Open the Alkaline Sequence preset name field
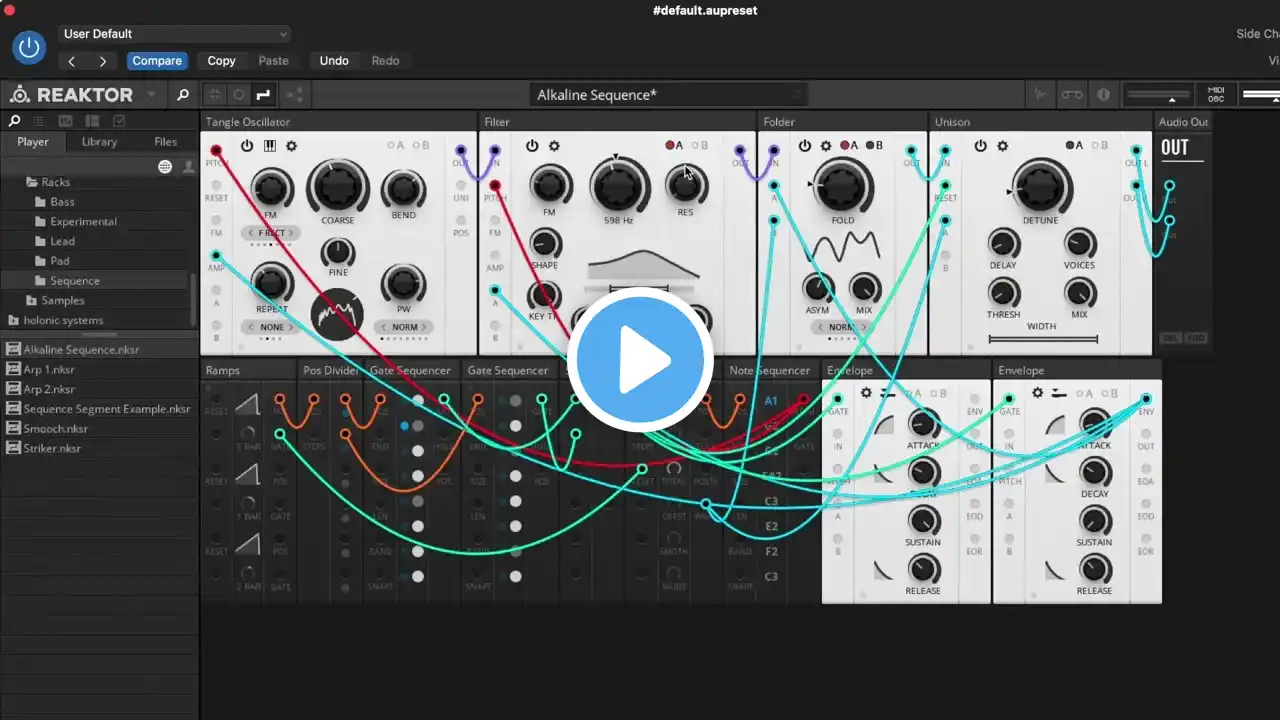1280x720 pixels. [x=668, y=95]
